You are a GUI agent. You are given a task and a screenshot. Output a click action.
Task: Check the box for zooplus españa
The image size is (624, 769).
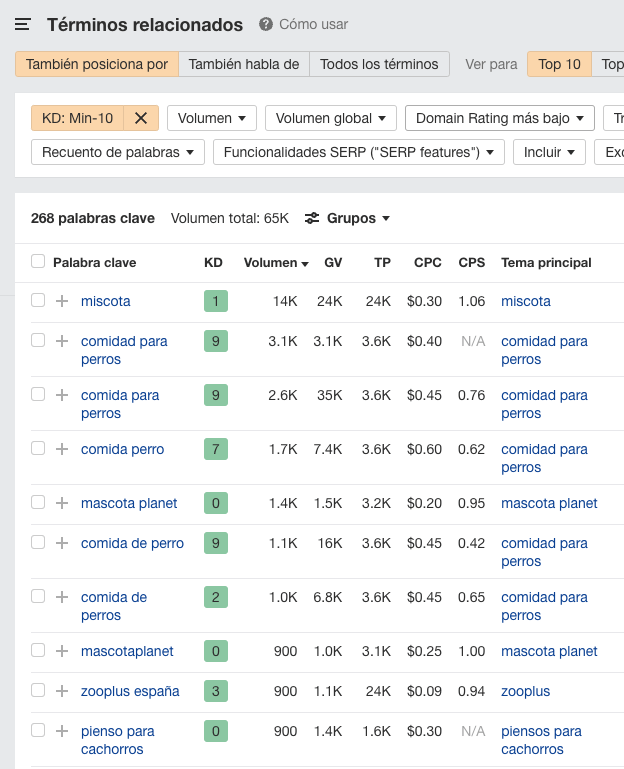38,690
